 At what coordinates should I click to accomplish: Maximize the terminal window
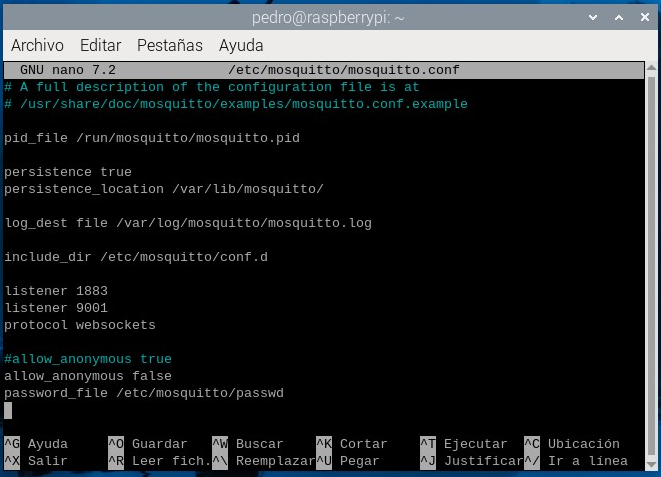click(620, 17)
